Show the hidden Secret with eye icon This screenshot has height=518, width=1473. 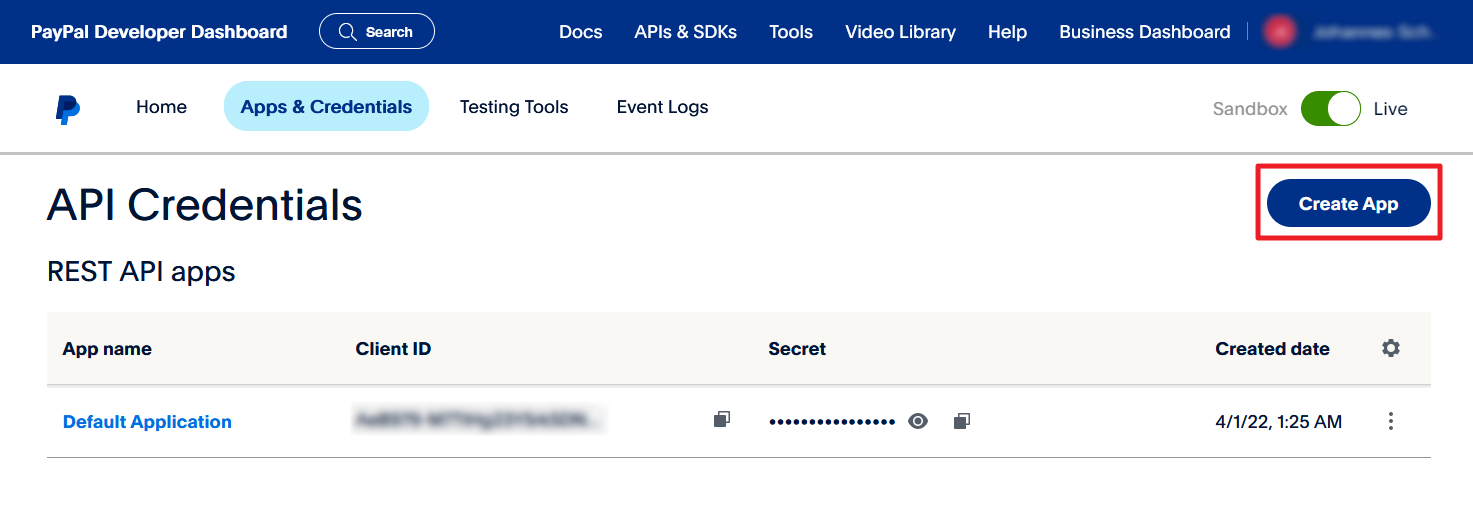(918, 421)
